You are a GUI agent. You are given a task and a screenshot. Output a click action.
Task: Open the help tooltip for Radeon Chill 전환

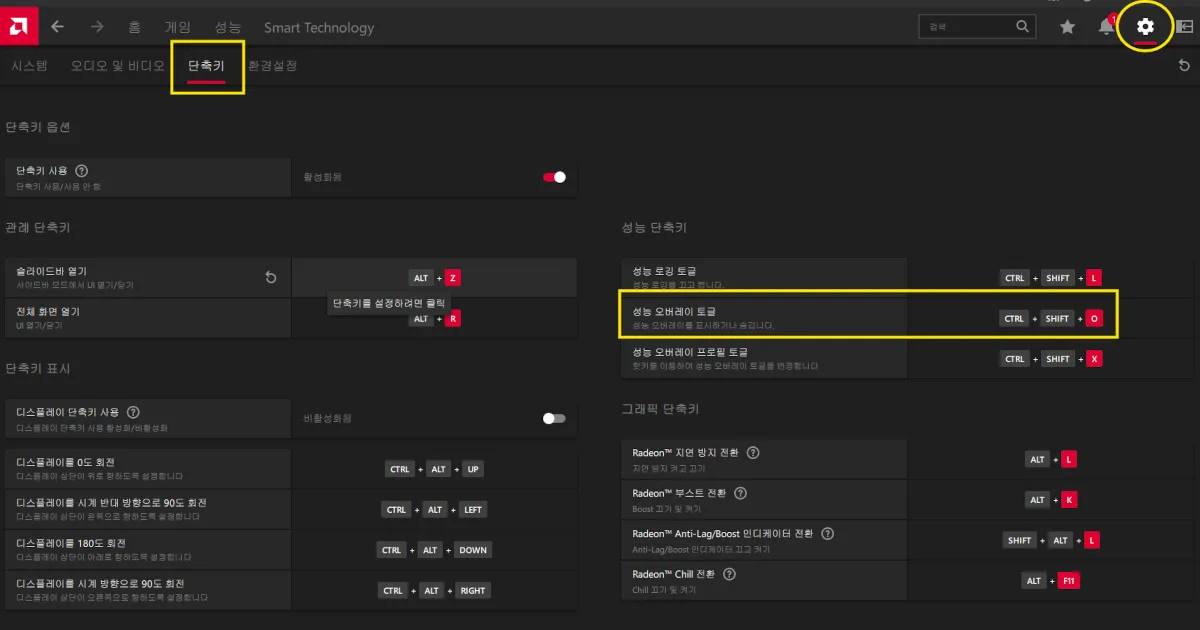coord(729,573)
